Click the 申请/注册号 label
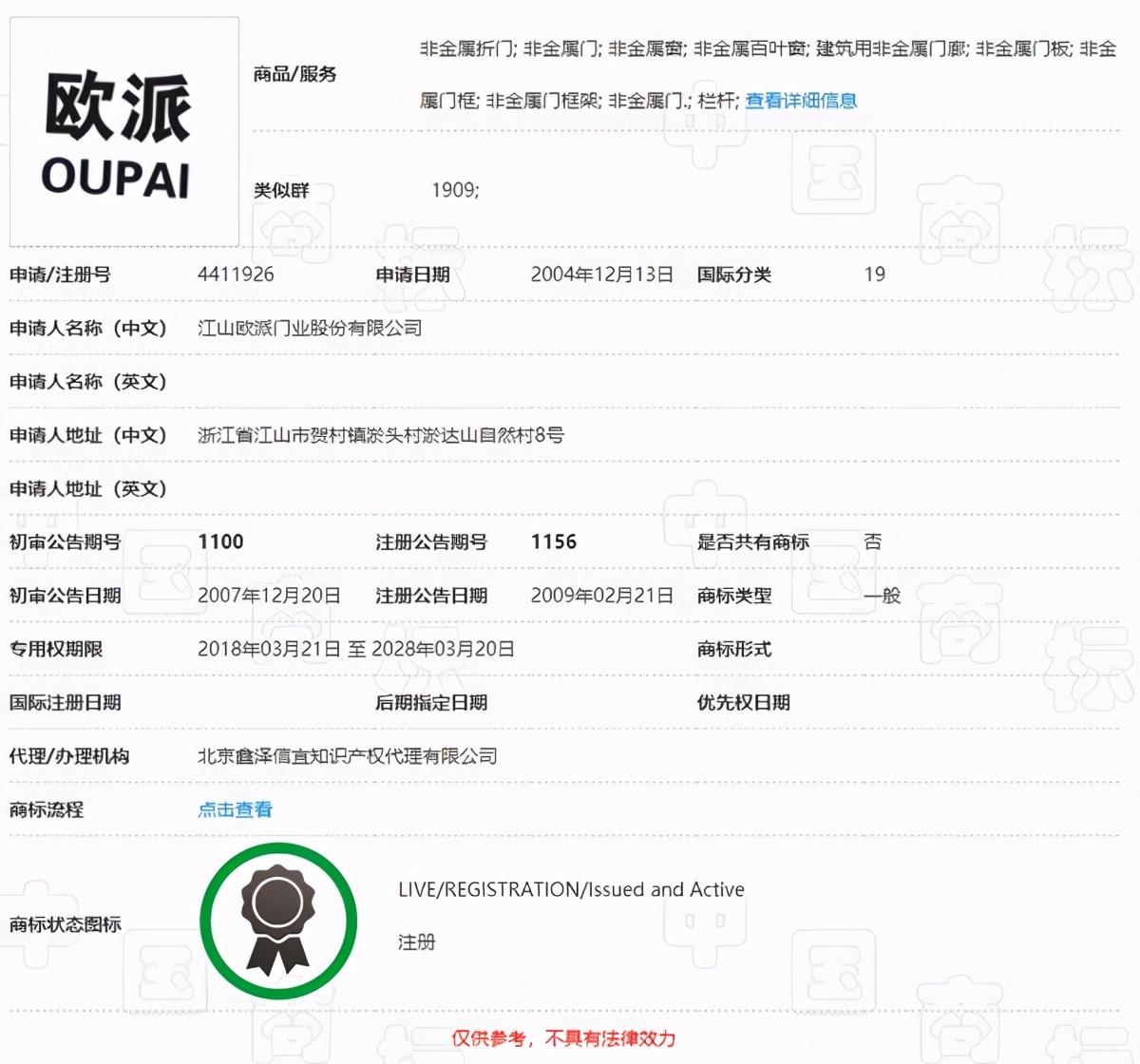The width and height of the screenshot is (1140, 1064). [x=60, y=275]
